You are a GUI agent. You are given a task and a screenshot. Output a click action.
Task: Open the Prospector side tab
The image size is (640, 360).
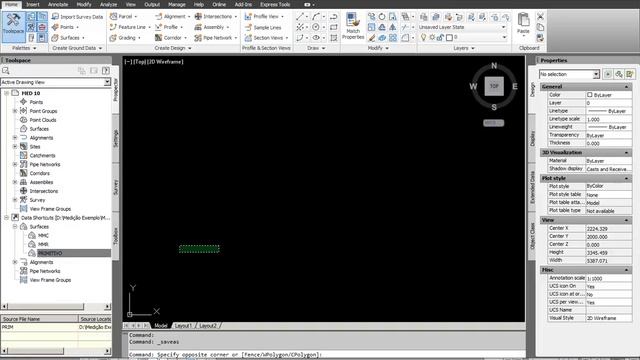click(116, 90)
